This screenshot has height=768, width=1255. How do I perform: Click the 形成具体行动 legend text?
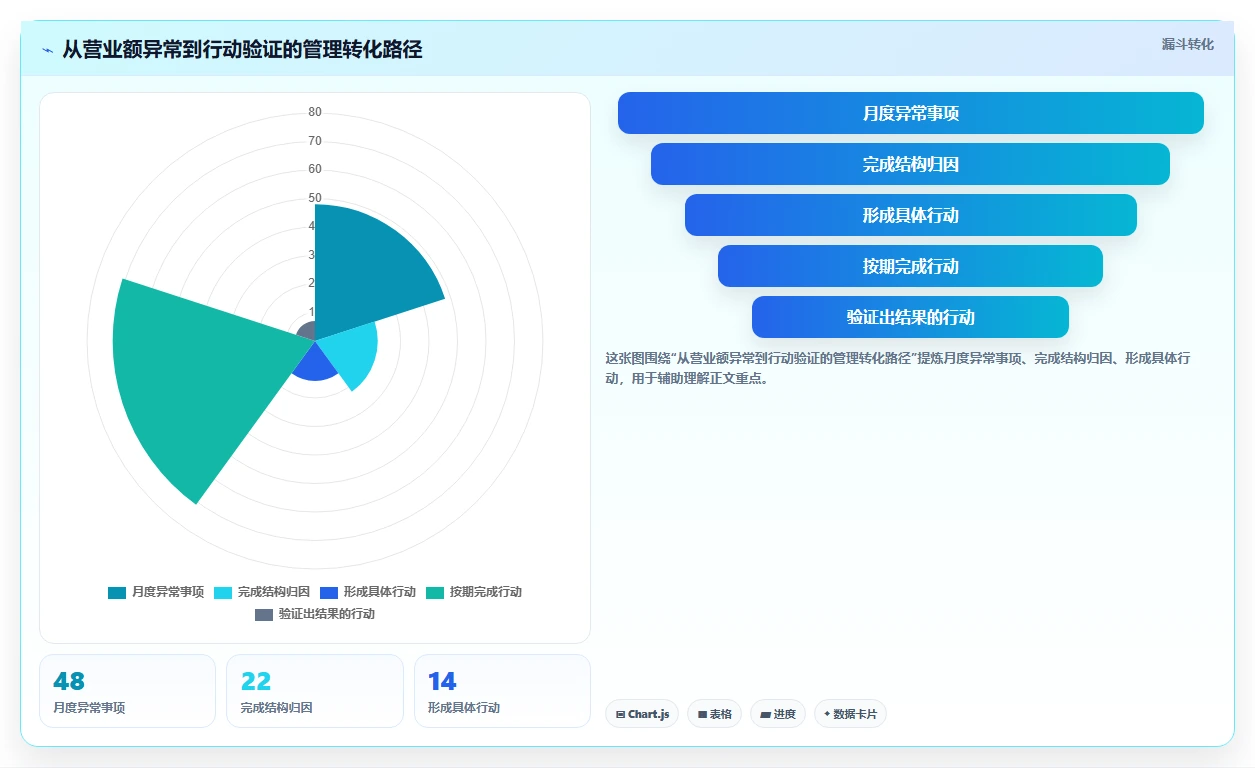(x=380, y=592)
